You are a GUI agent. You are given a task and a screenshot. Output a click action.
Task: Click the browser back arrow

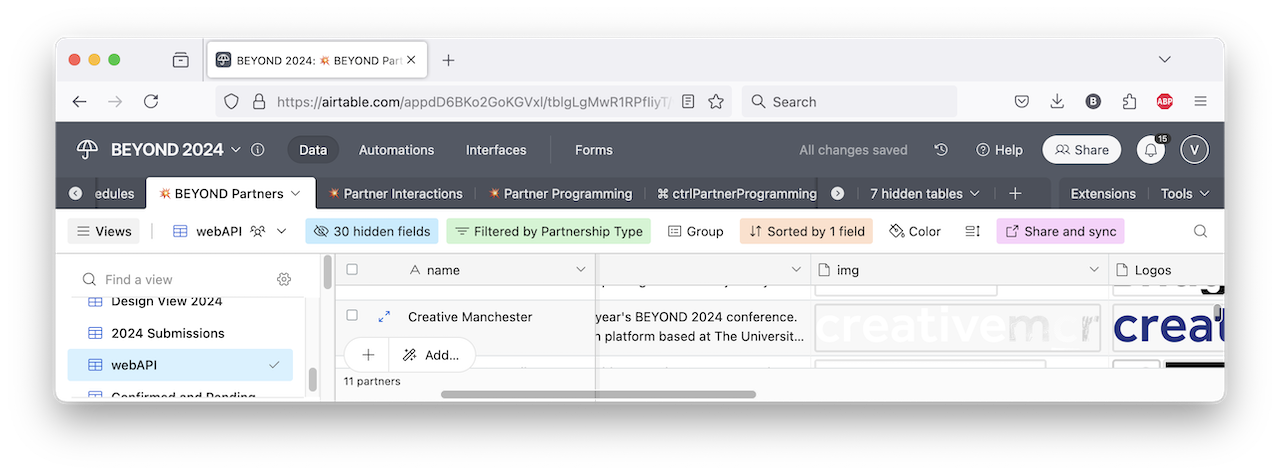(80, 101)
